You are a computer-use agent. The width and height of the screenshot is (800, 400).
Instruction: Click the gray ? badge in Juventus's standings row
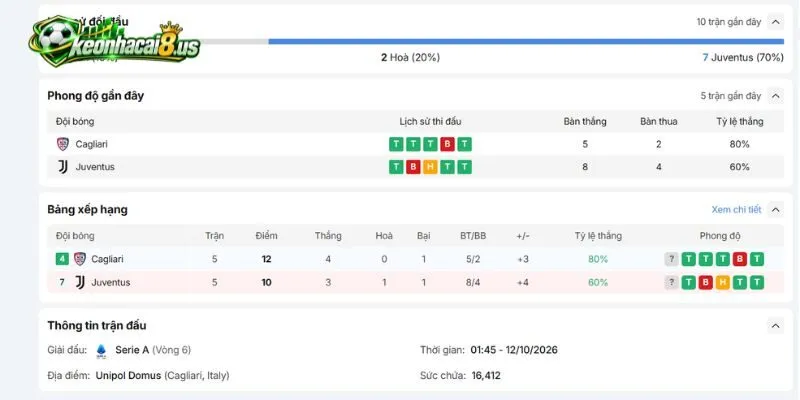click(671, 282)
